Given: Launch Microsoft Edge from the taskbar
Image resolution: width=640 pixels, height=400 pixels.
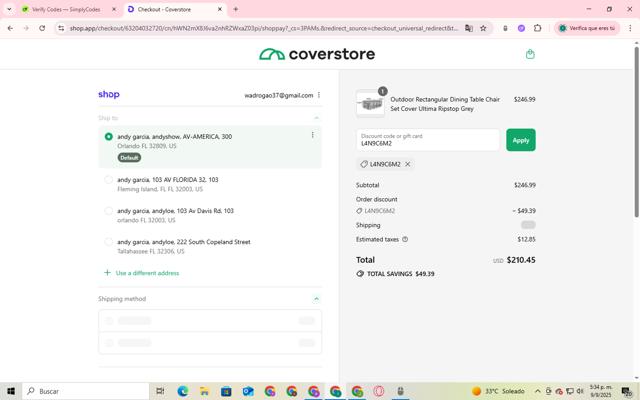Looking at the screenshot, I should point(182,391).
